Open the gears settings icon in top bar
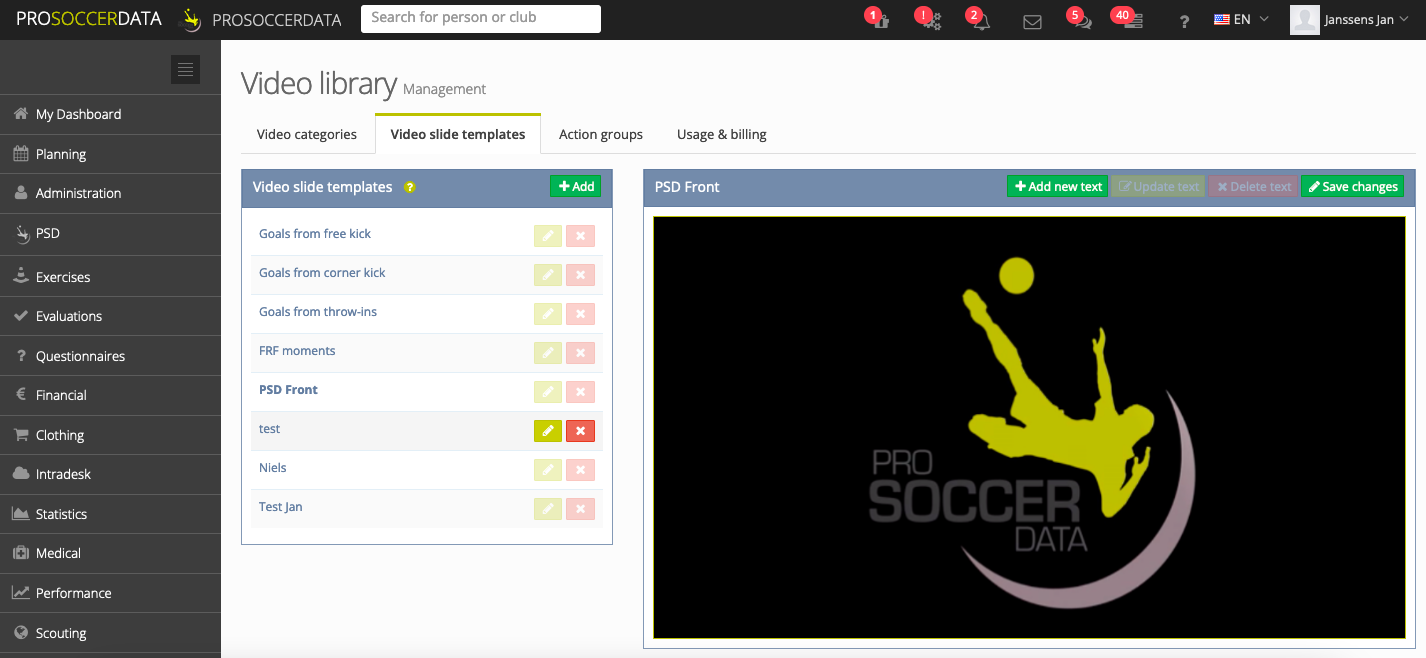 [931, 20]
